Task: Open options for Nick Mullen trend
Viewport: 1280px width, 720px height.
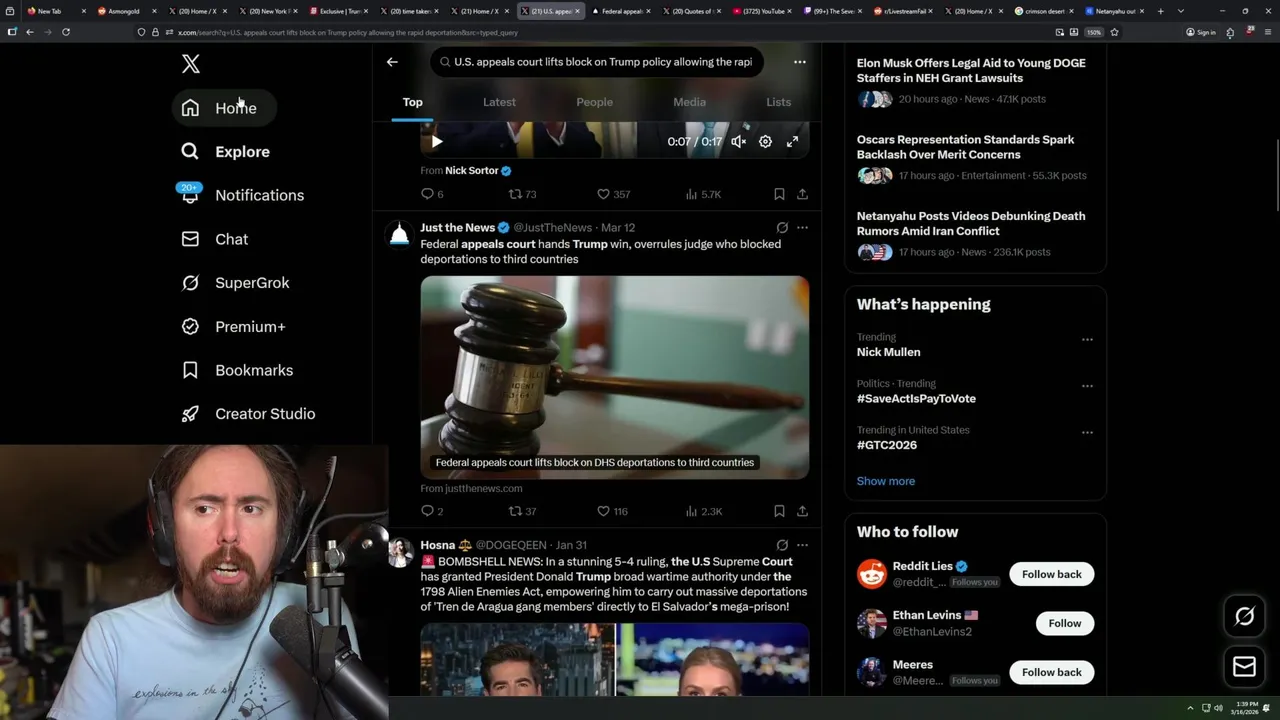Action: [x=1087, y=339]
